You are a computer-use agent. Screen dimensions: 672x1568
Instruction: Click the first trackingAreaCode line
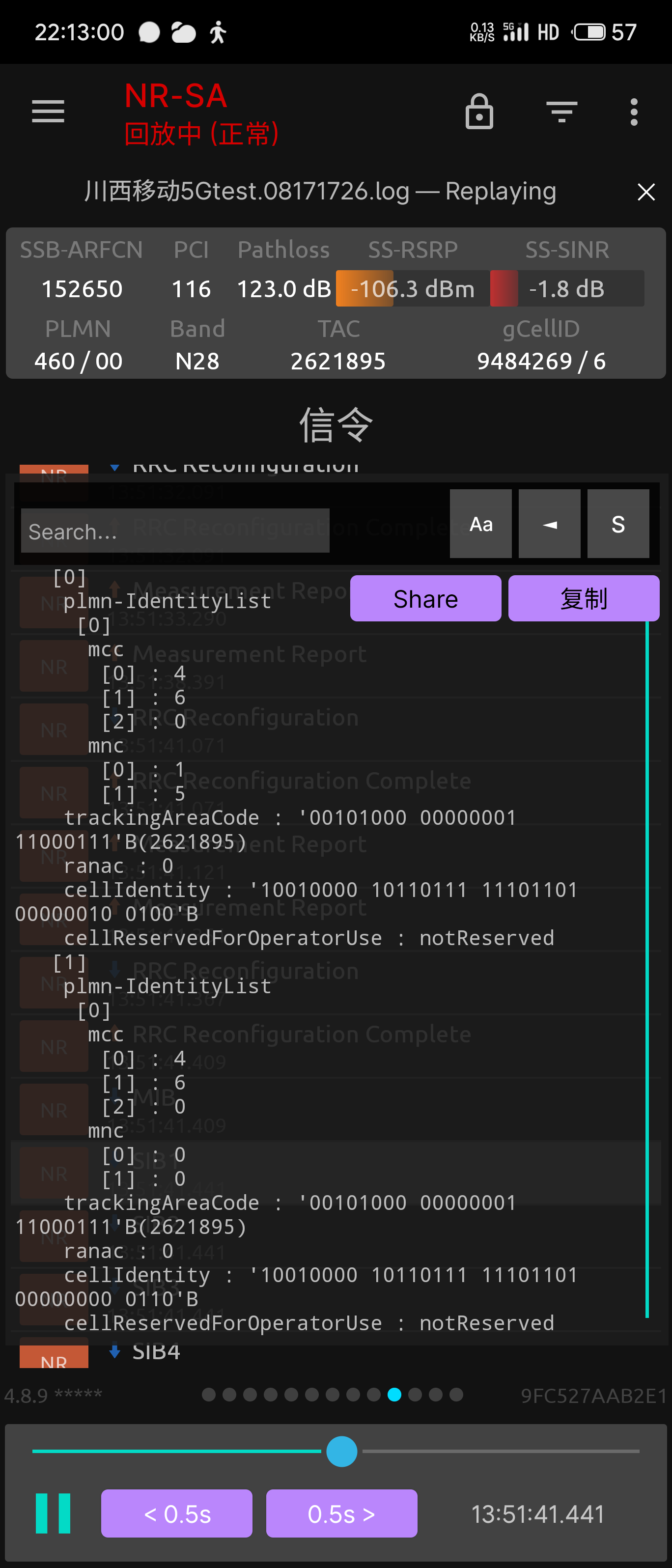click(x=266, y=830)
